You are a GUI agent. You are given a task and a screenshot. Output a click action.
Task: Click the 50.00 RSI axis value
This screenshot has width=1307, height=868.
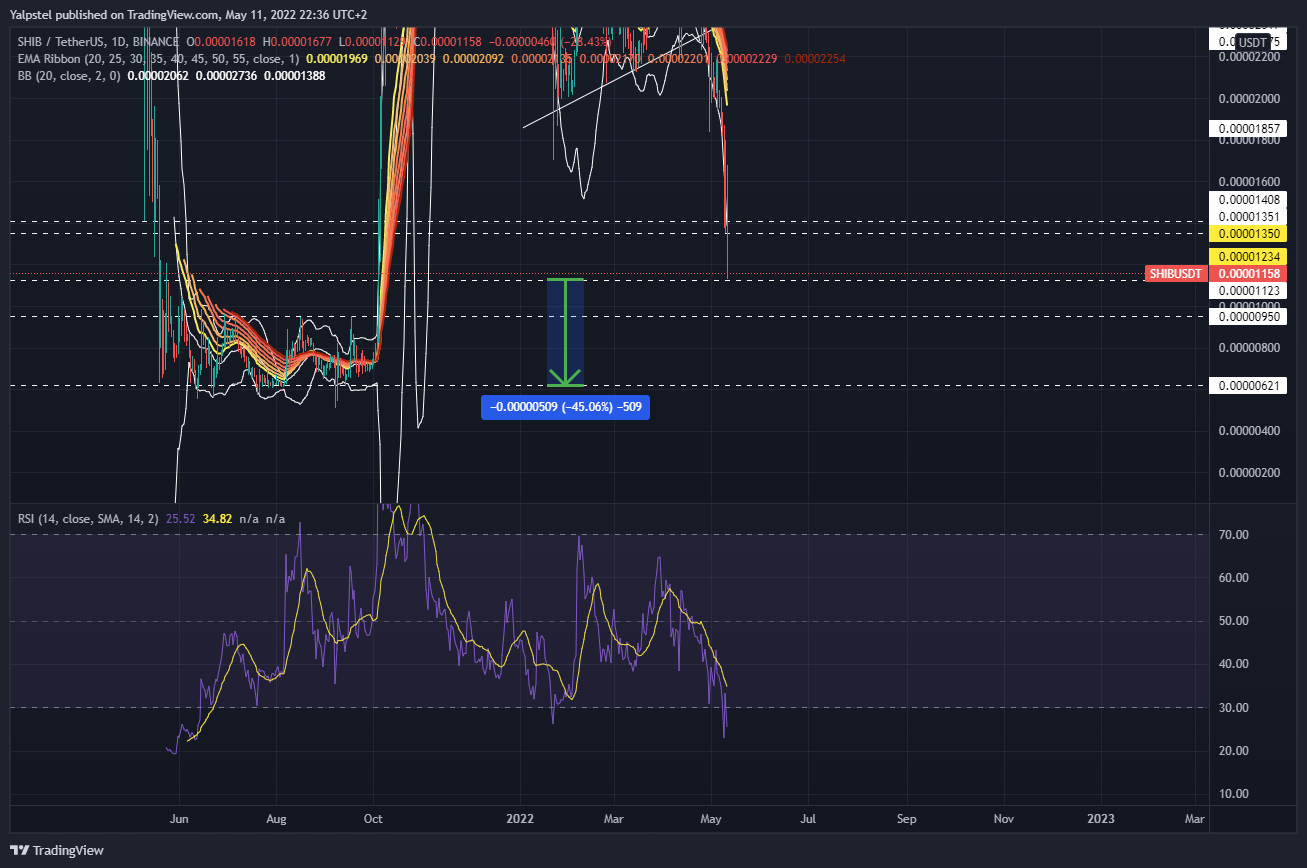coord(1232,621)
